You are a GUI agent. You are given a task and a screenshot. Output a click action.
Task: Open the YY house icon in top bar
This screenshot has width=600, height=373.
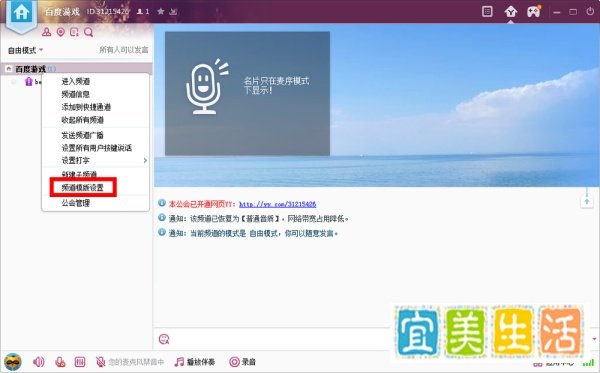pyautogui.click(x=510, y=12)
